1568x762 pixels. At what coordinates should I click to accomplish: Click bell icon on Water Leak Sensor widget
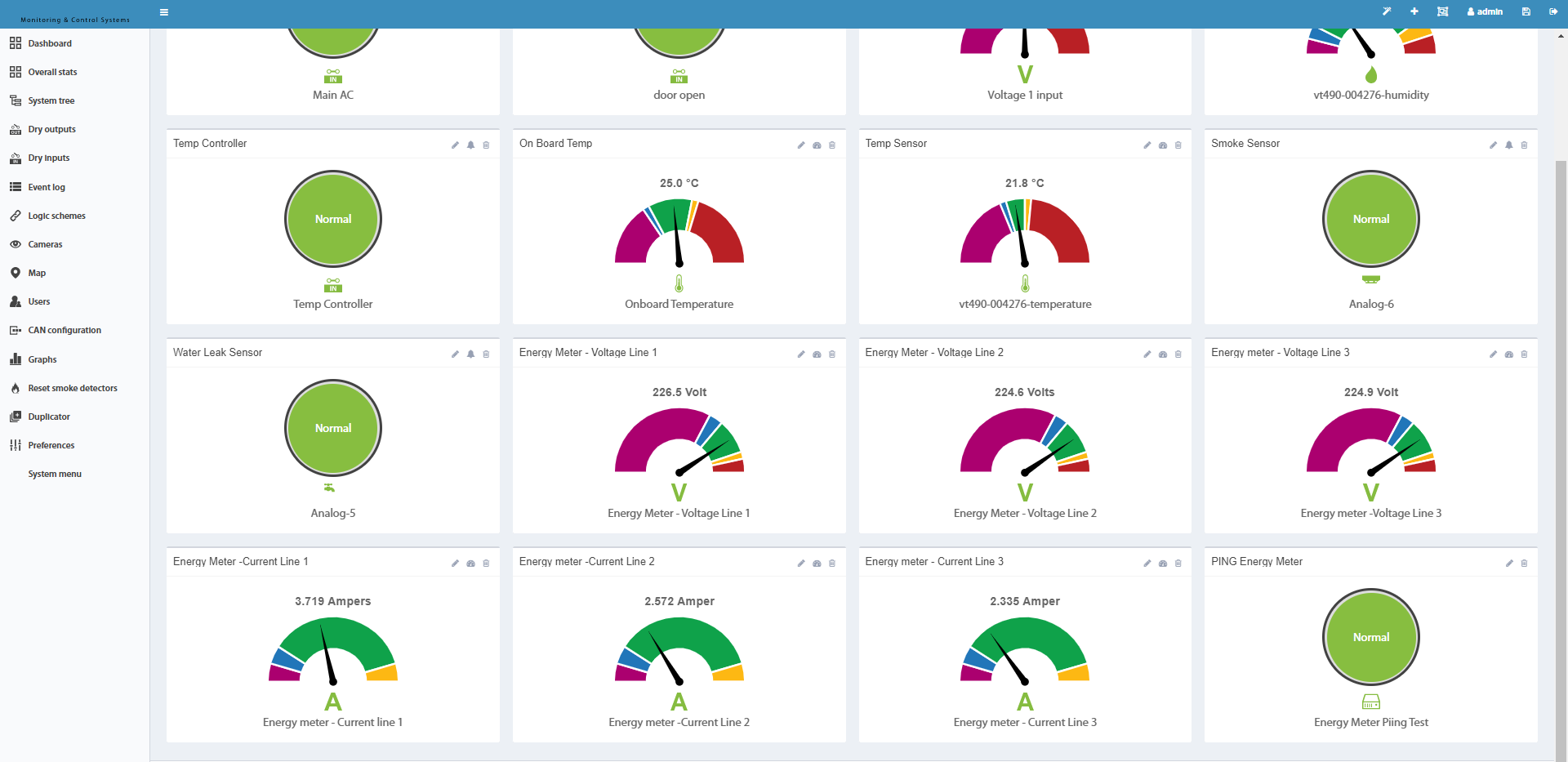[470, 354]
